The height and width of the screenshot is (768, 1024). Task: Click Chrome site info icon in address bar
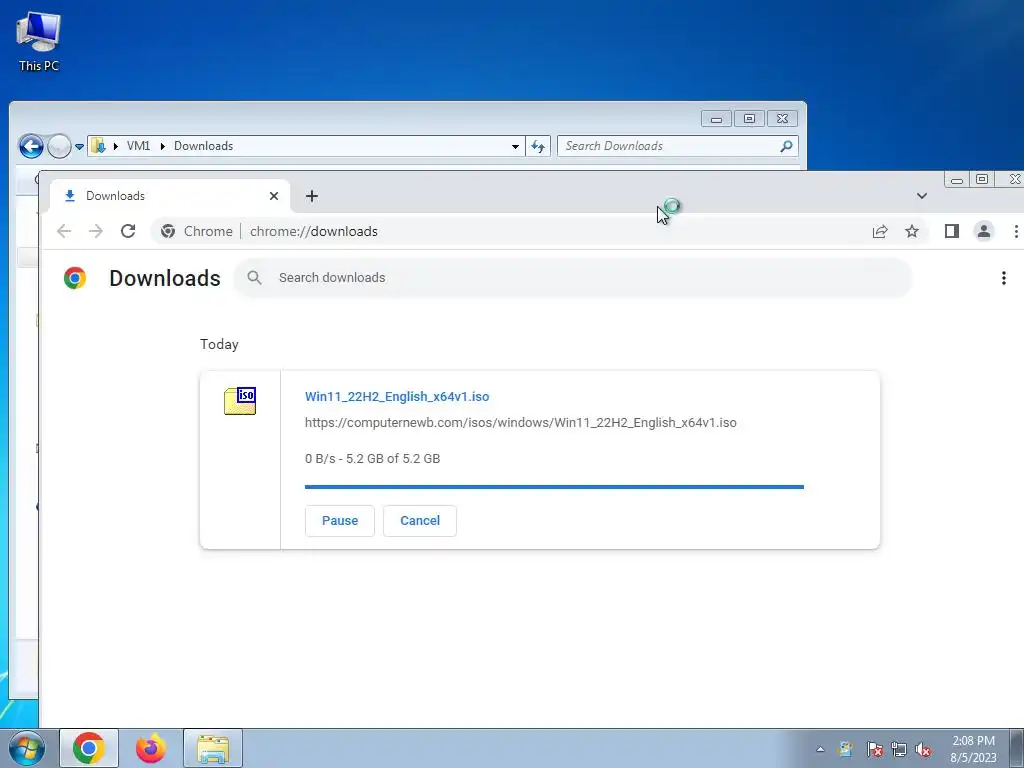[x=168, y=231]
